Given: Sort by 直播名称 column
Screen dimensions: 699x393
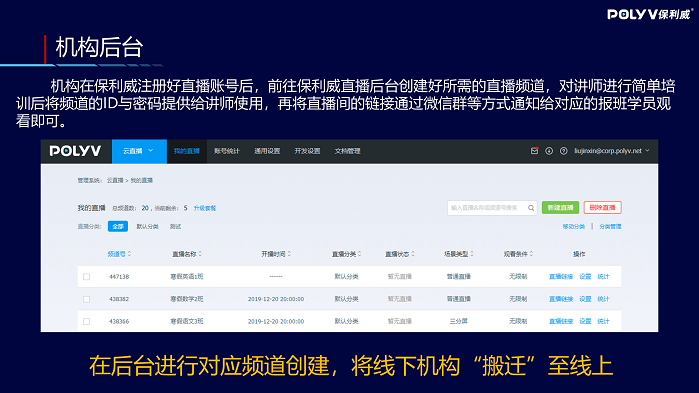Looking at the screenshot, I should coord(187,254).
